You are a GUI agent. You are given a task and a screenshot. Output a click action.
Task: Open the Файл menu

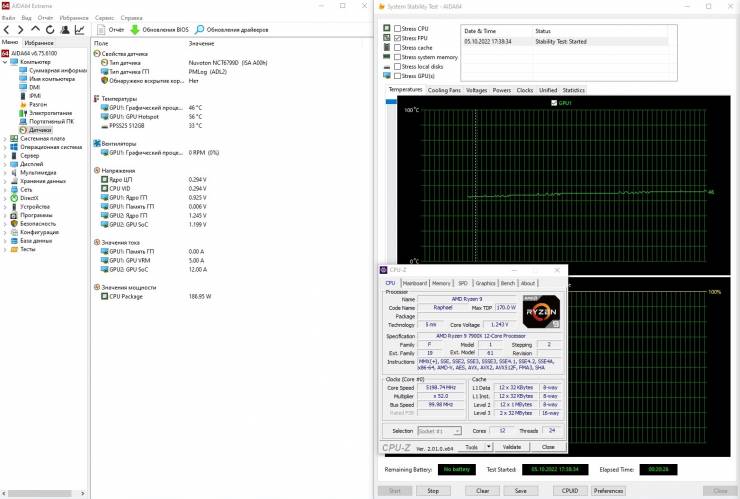pos(8,18)
